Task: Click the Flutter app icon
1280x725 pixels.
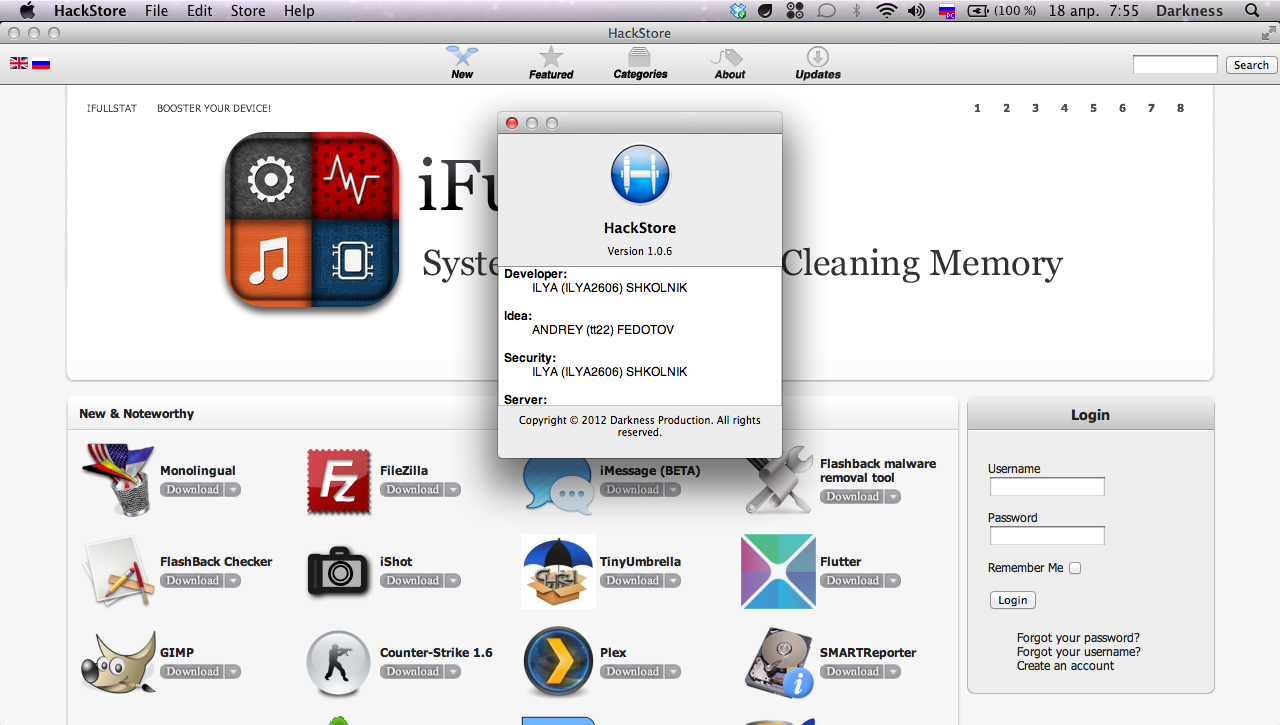Action: tap(778, 571)
